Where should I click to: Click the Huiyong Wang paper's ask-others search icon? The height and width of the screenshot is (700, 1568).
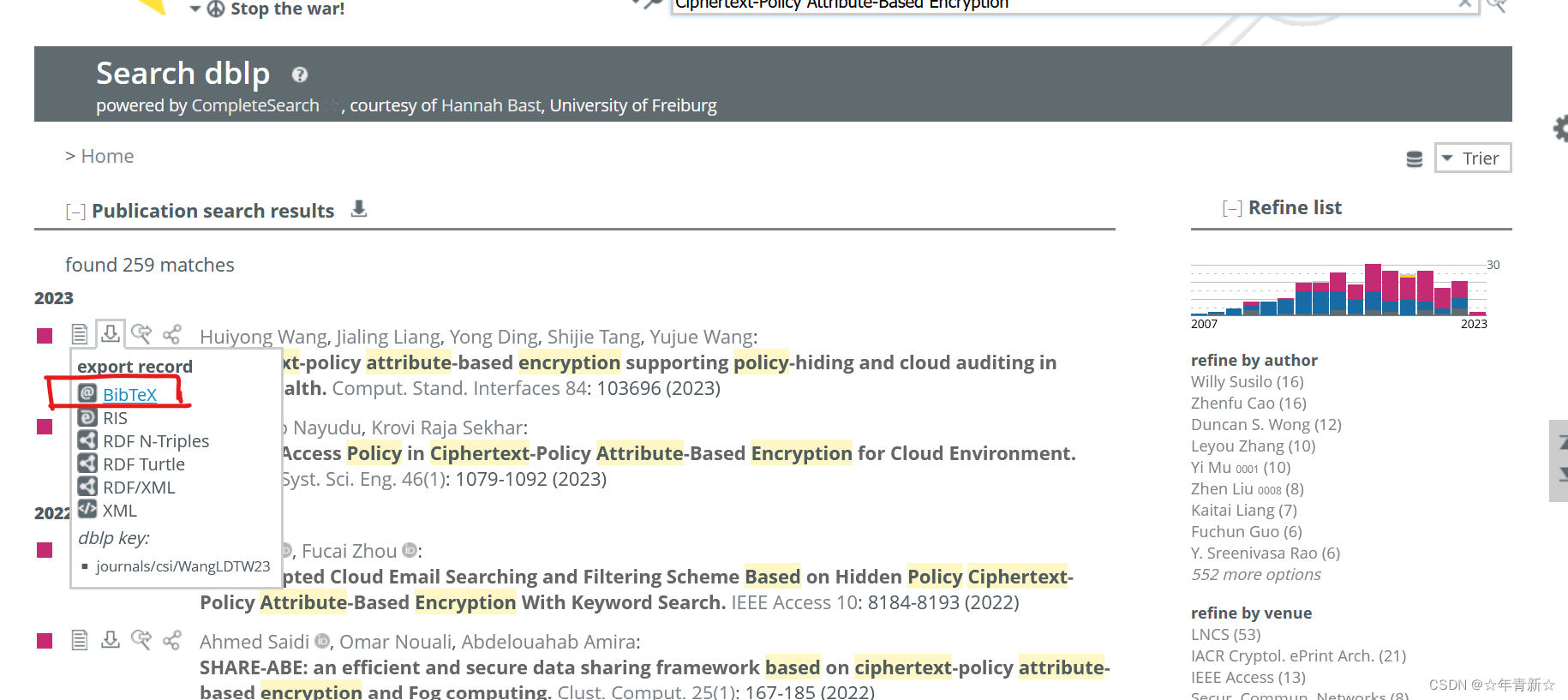click(x=141, y=333)
